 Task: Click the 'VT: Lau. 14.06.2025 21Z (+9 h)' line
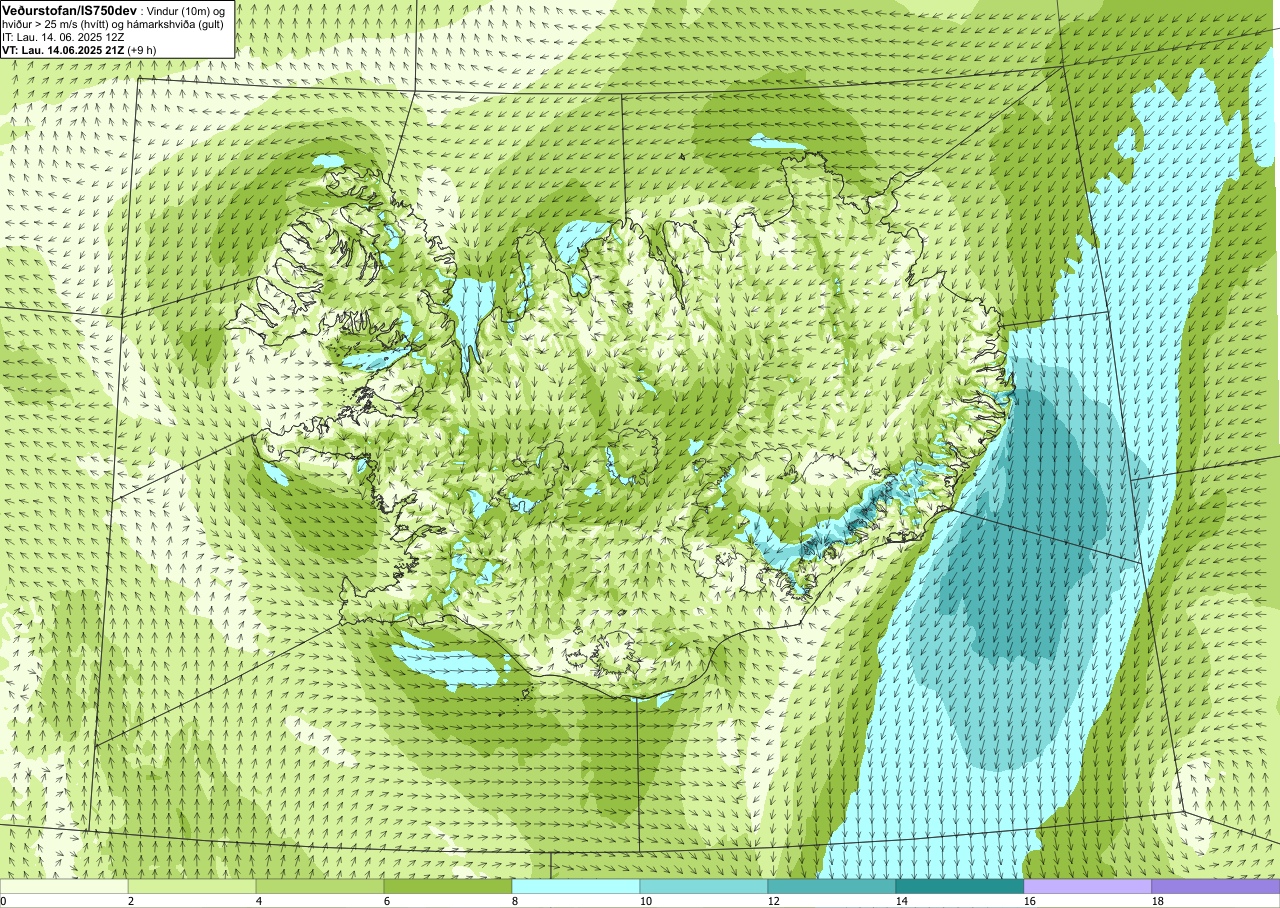pos(78,50)
